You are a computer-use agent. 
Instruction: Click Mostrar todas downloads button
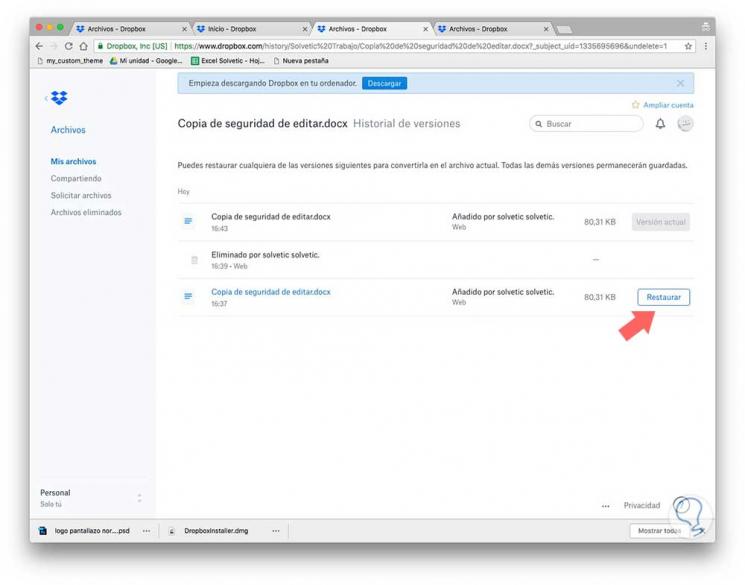click(659, 531)
